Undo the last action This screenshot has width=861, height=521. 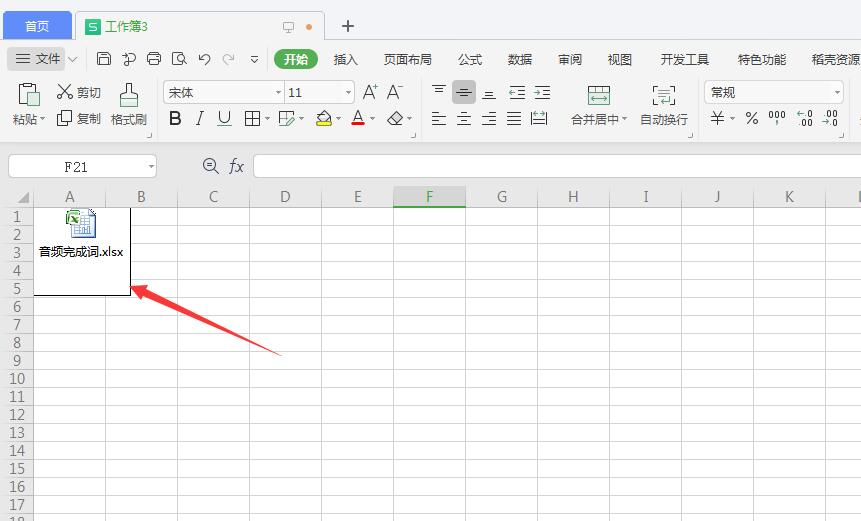[204, 59]
